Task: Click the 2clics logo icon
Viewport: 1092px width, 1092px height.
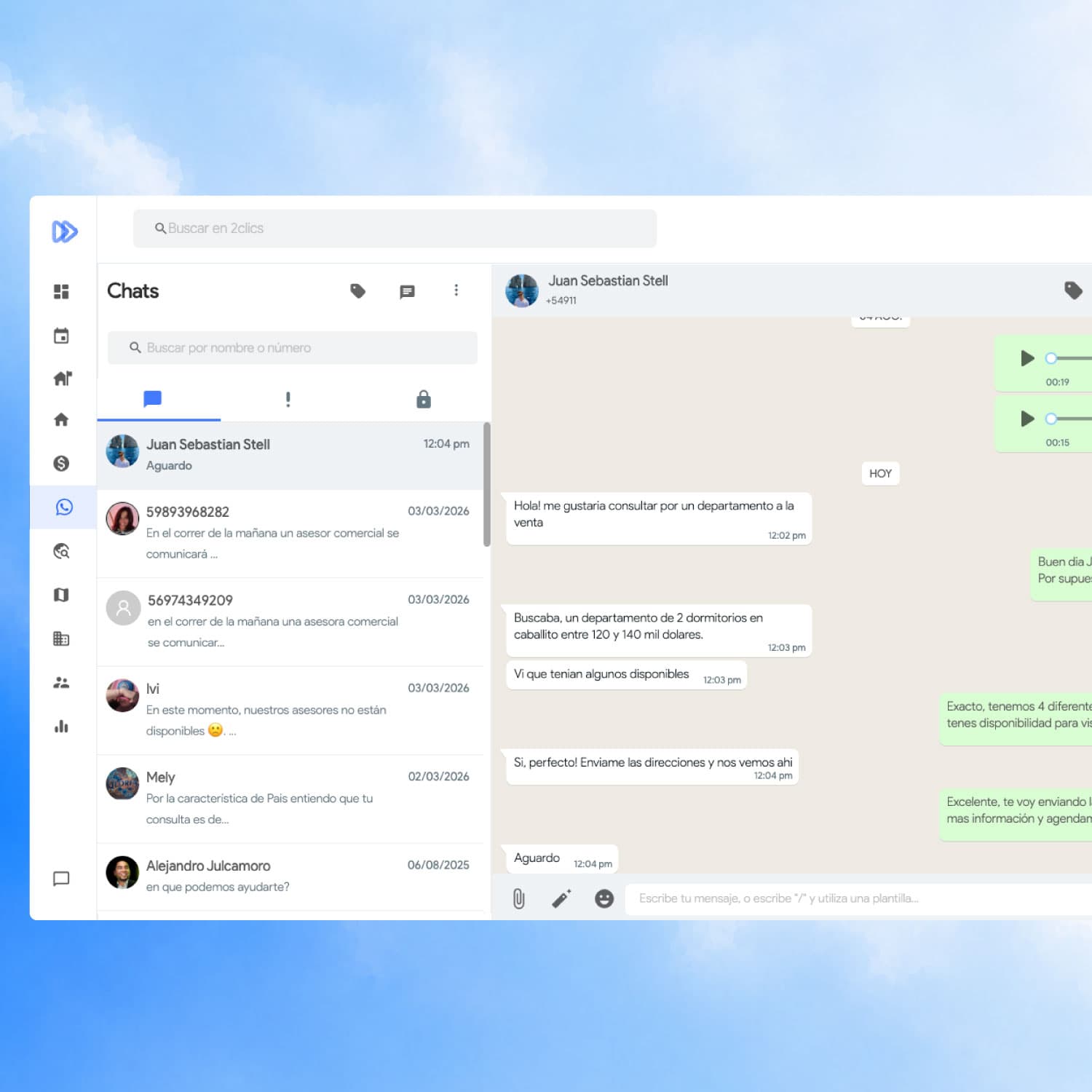Action: coord(64,232)
